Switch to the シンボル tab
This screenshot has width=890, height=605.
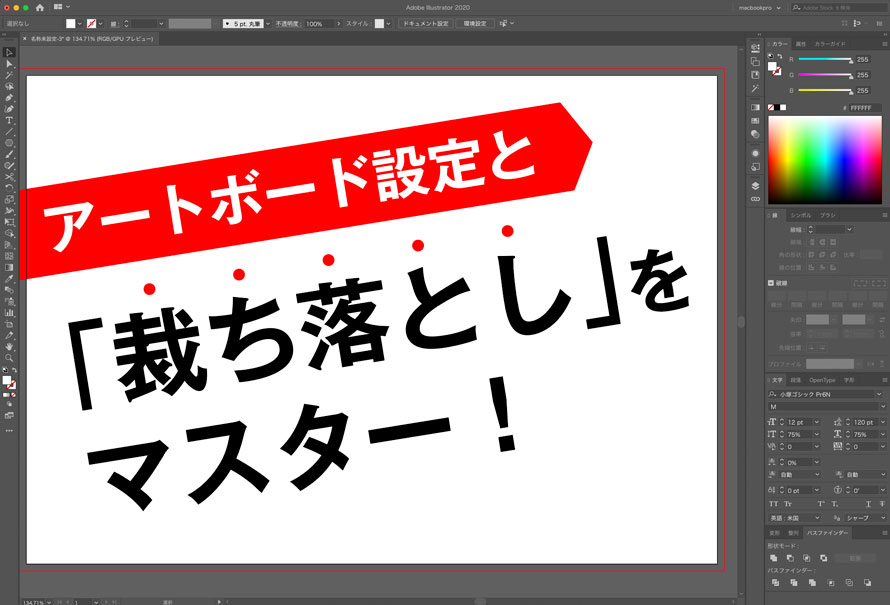click(x=801, y=215)
